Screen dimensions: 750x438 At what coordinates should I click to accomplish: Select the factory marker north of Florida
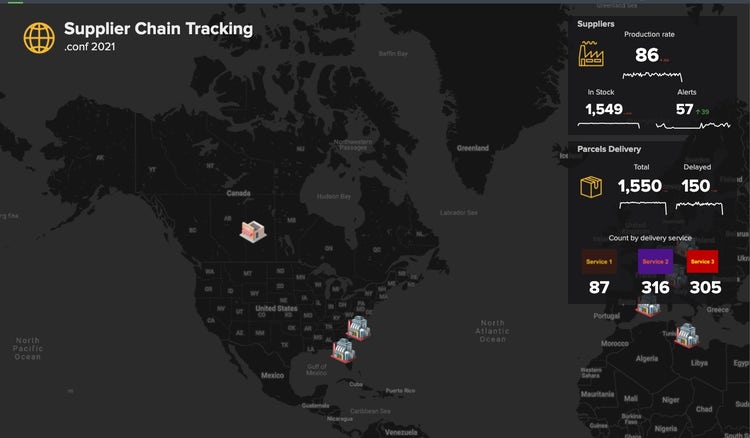click(359, 326)
